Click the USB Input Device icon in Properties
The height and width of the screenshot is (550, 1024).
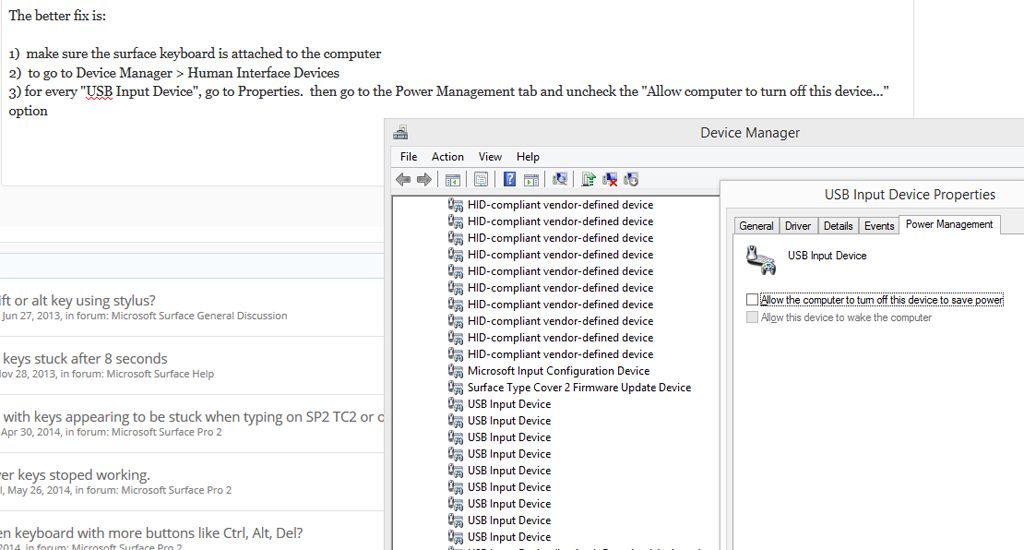coord(761,260)
